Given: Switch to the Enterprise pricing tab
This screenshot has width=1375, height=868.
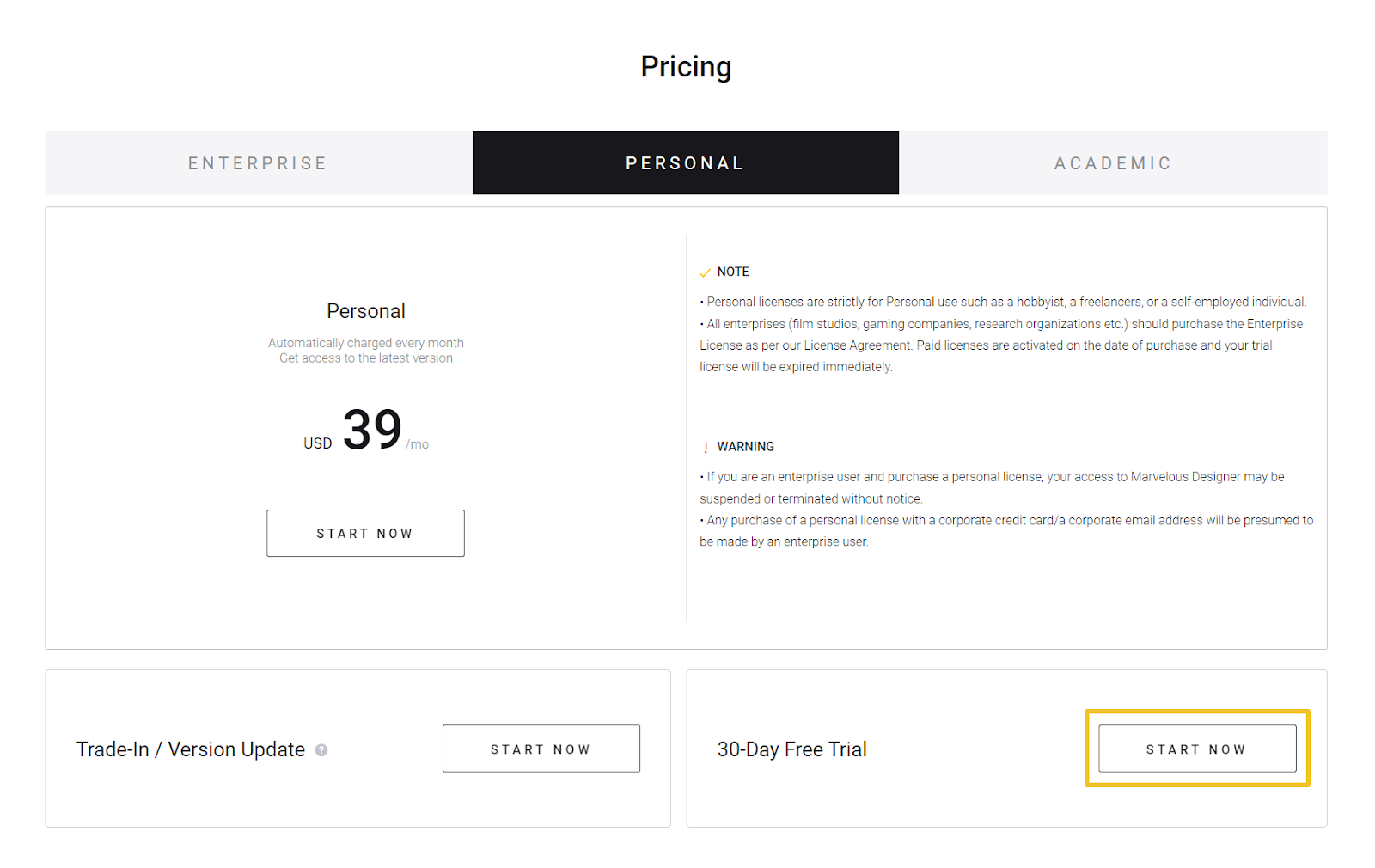Looking at the screenshot, I should [x=258, y=163].
